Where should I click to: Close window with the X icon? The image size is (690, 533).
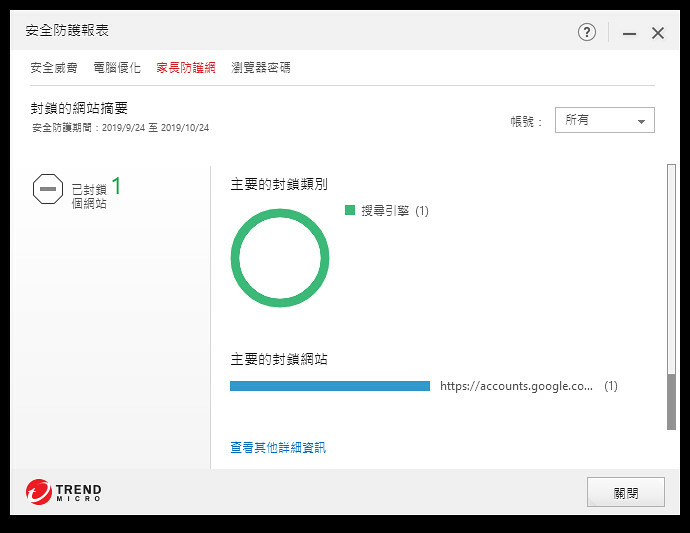(658, 33)
